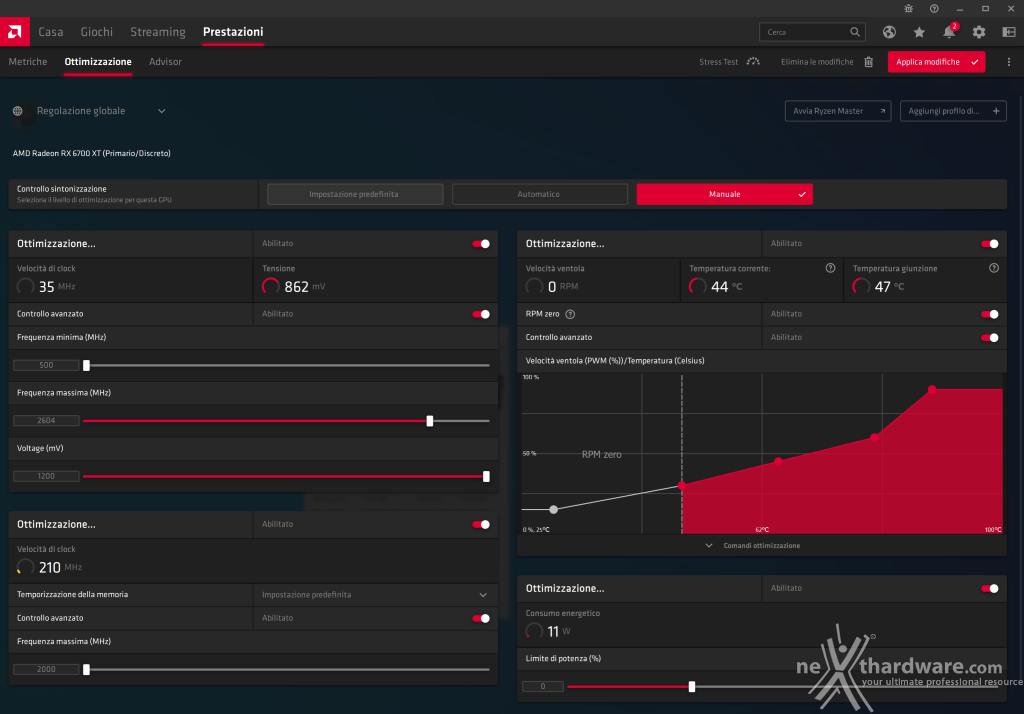
Task: Open the web browser globe icon
Action: pos(889,32)
